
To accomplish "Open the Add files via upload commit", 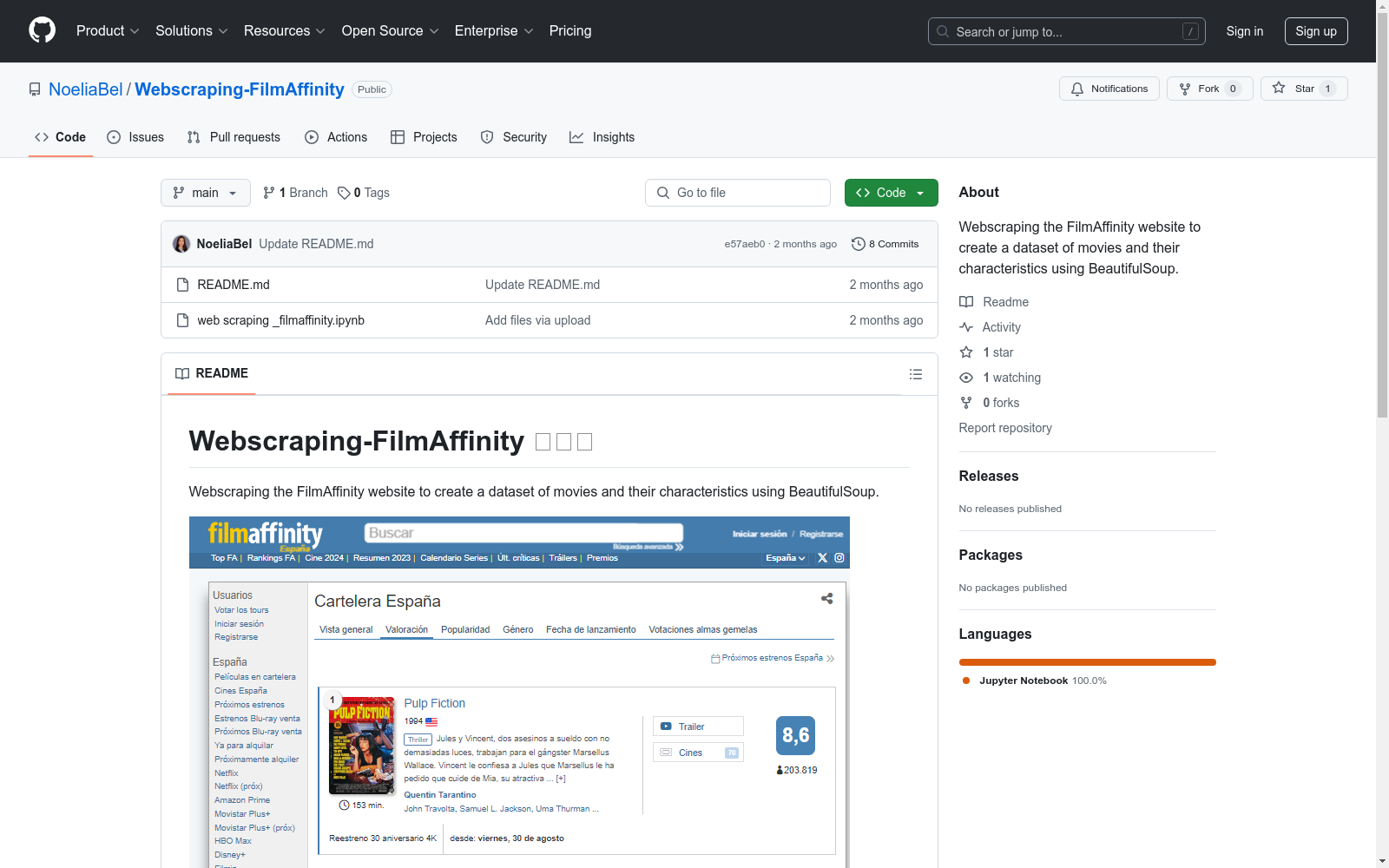I will pos(537,320).
